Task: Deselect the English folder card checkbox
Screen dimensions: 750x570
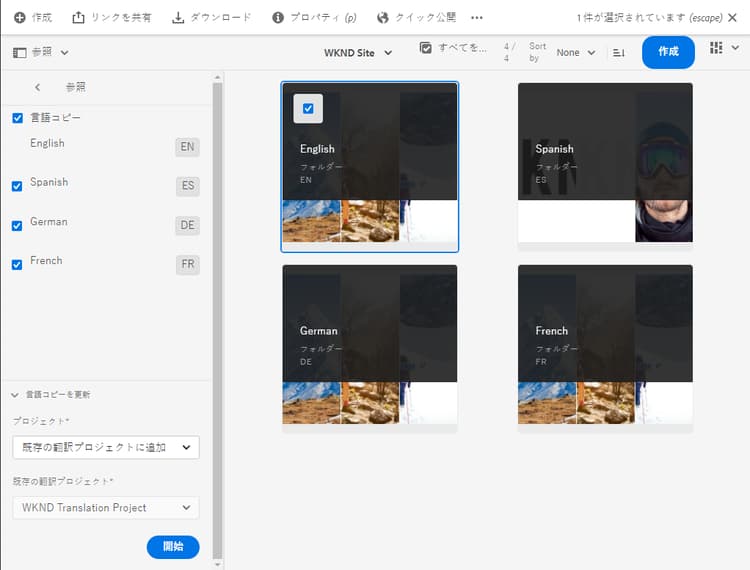Action: point(307,108)
